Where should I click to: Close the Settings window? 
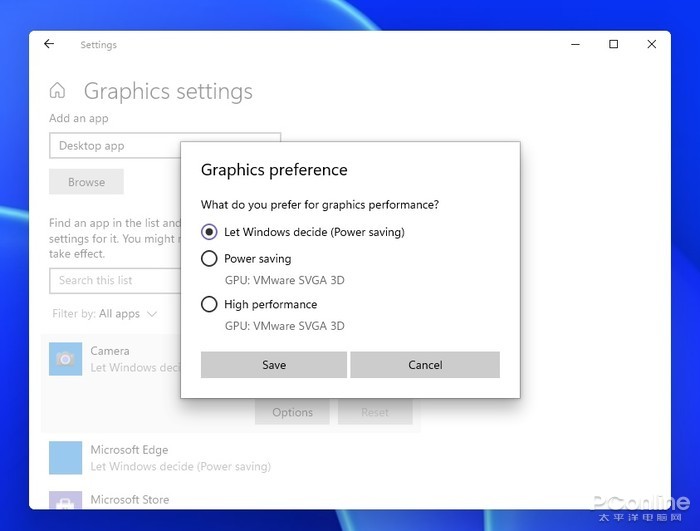(651, 44)
